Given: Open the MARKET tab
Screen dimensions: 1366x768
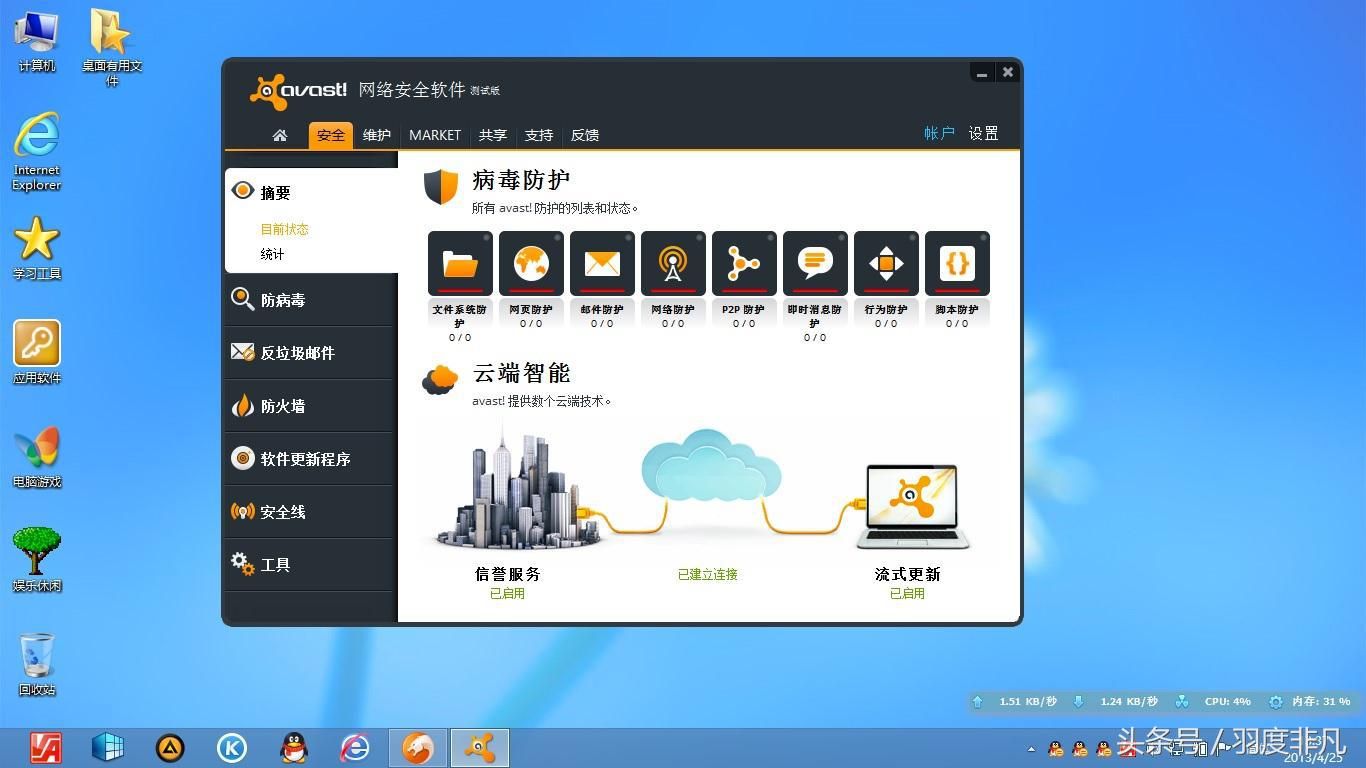Looking at the screenshot, I should point(434,135).
